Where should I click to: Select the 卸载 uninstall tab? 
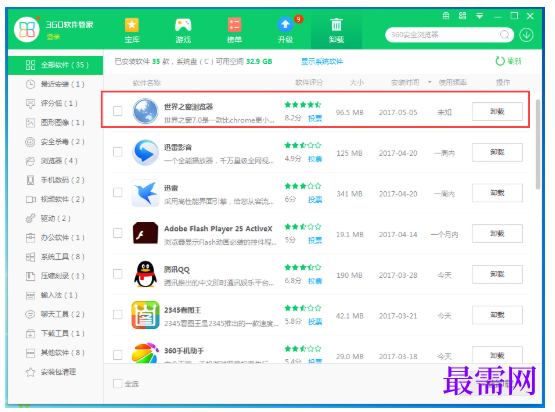point(336,31)
